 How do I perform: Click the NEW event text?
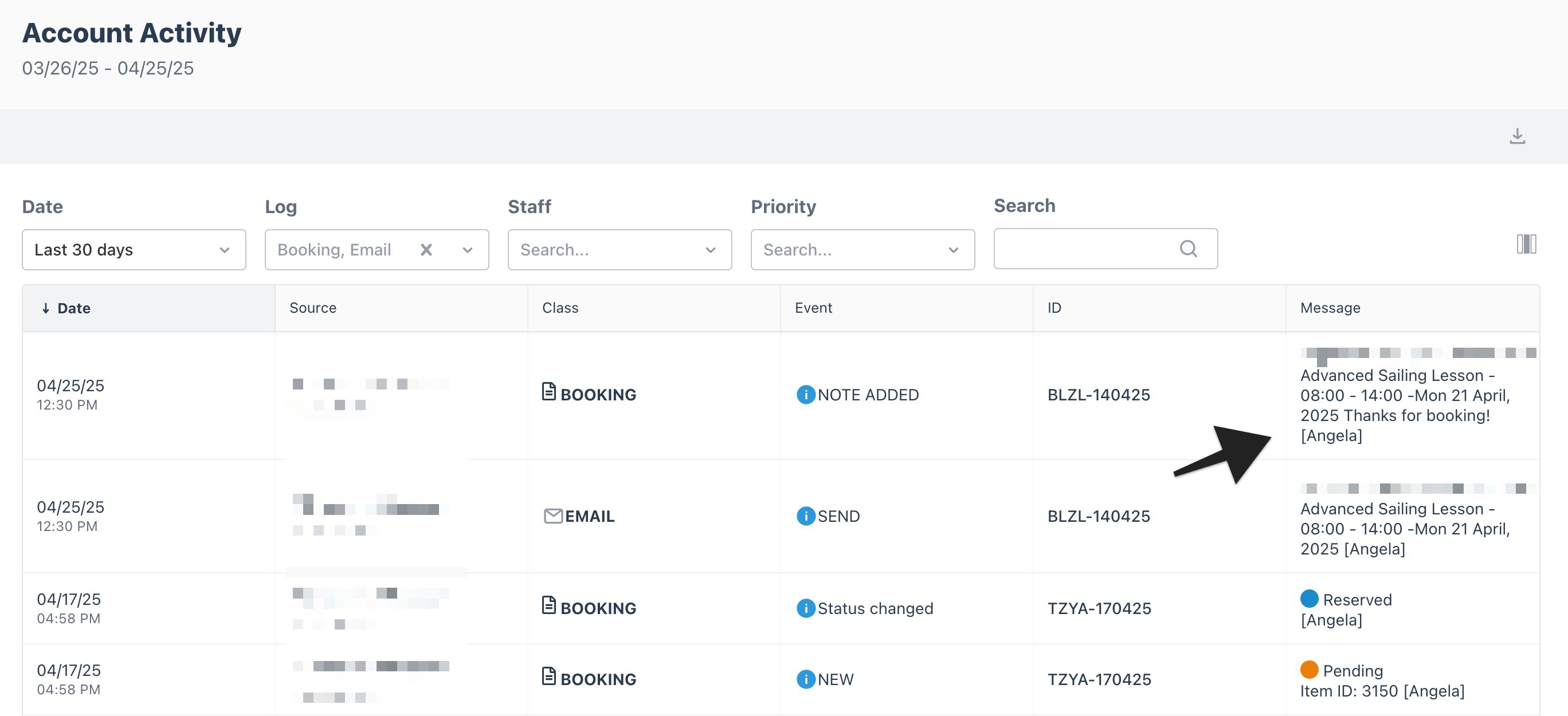(835, 679)
